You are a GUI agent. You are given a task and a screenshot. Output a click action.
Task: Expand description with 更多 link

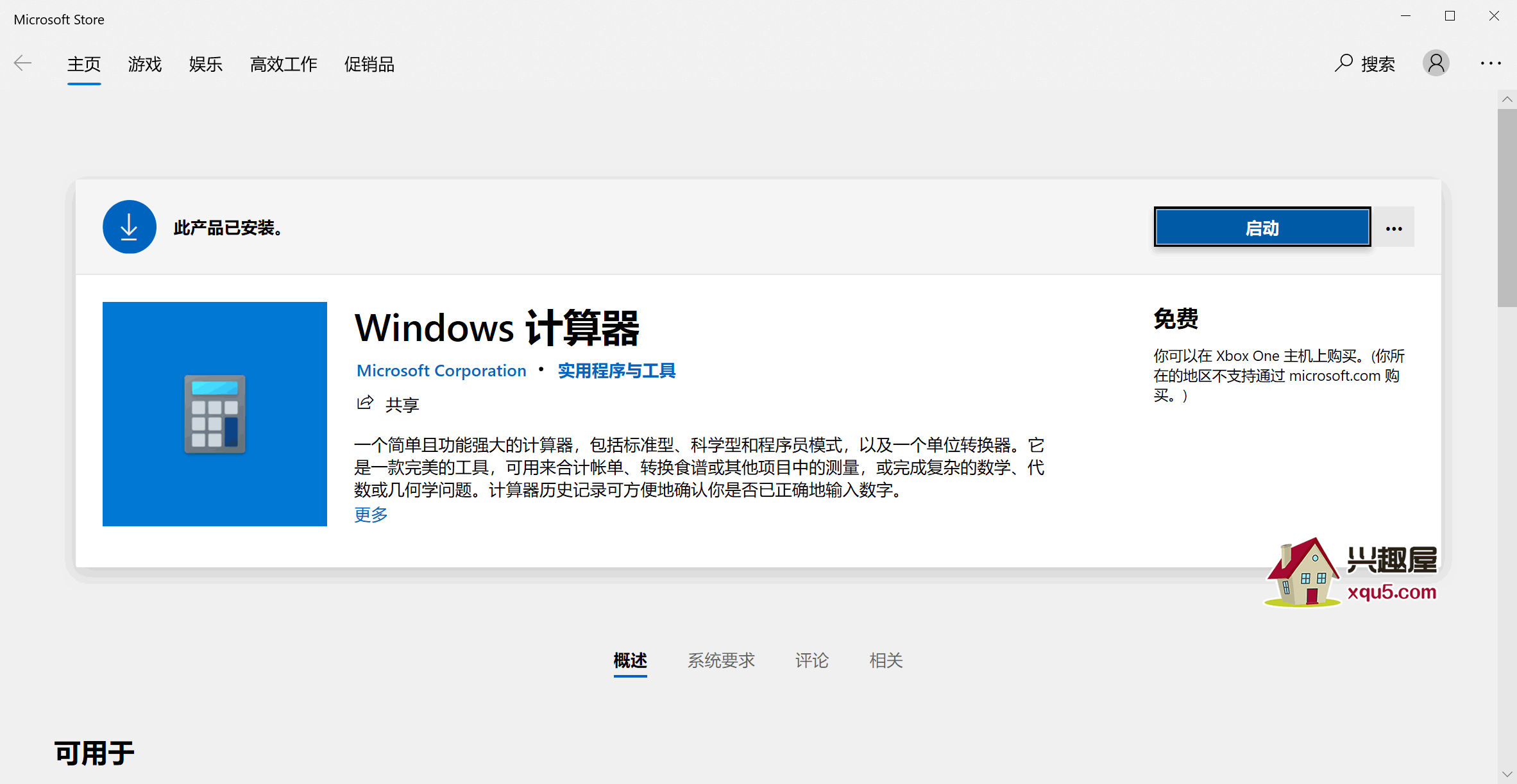click(371, 514)
